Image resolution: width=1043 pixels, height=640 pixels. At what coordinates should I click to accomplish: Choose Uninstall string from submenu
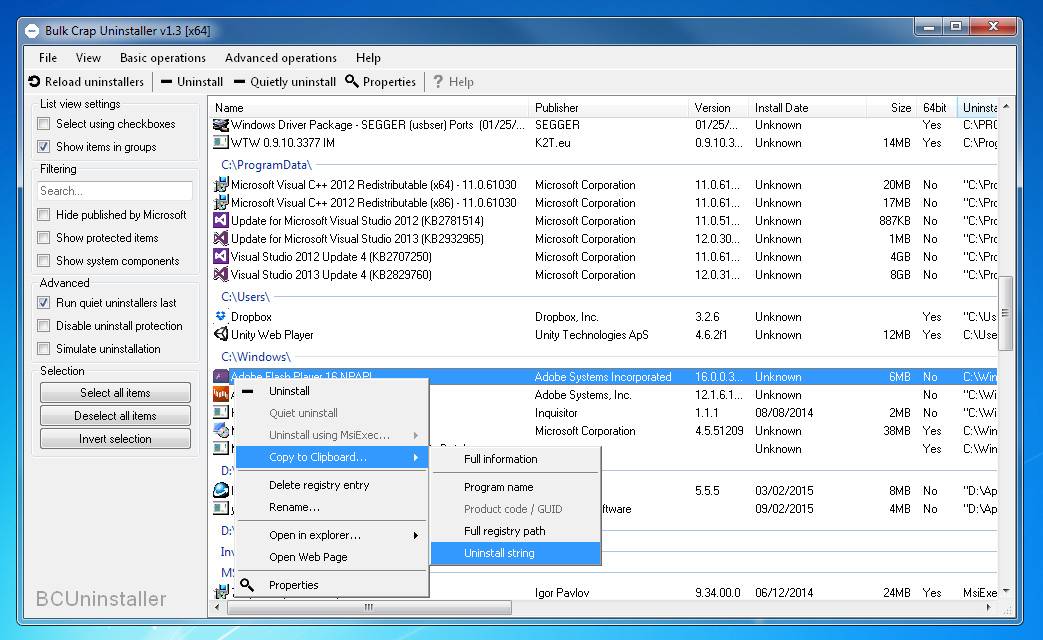point(499,553)
